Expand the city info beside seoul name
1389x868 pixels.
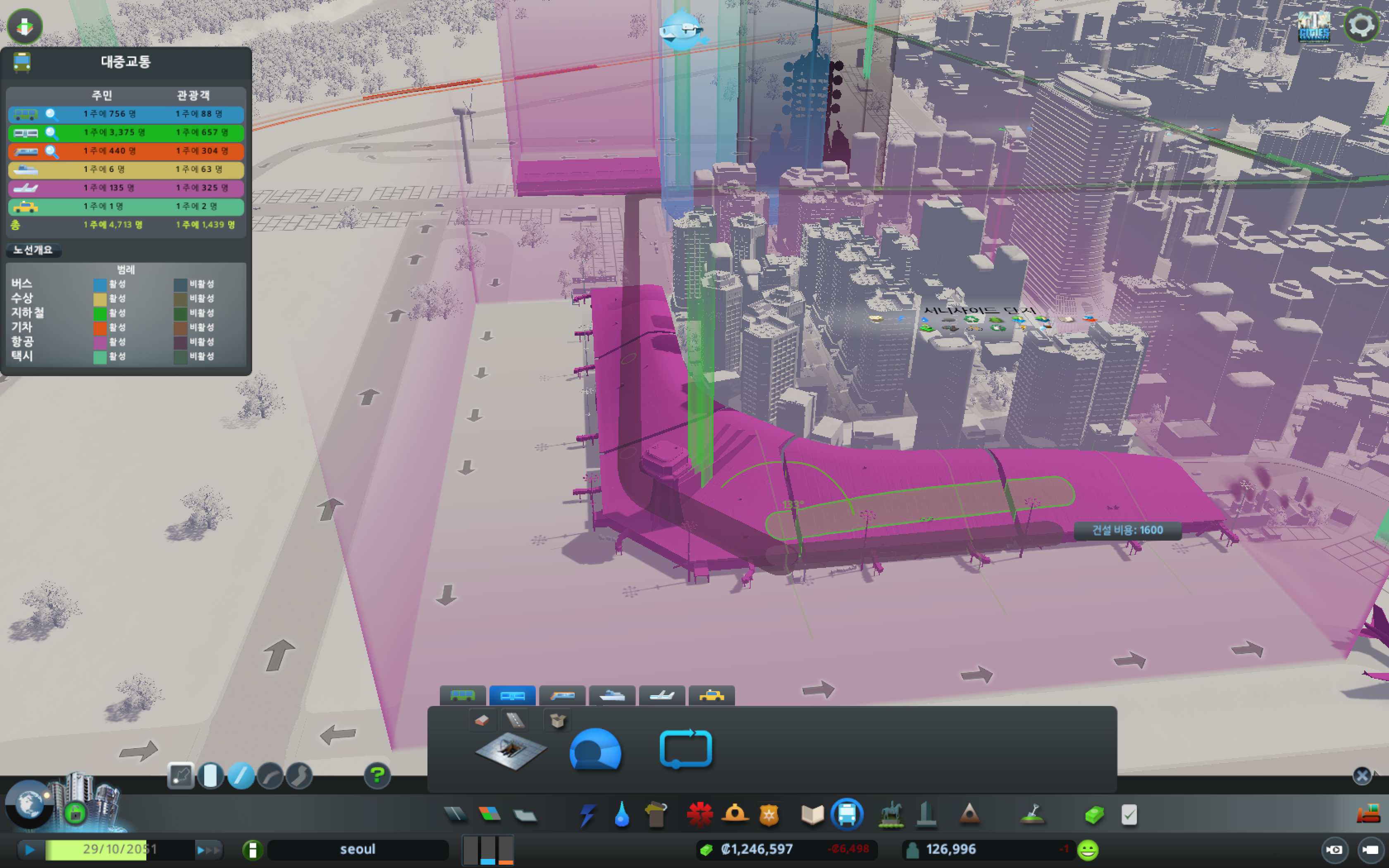click(253, 850)
